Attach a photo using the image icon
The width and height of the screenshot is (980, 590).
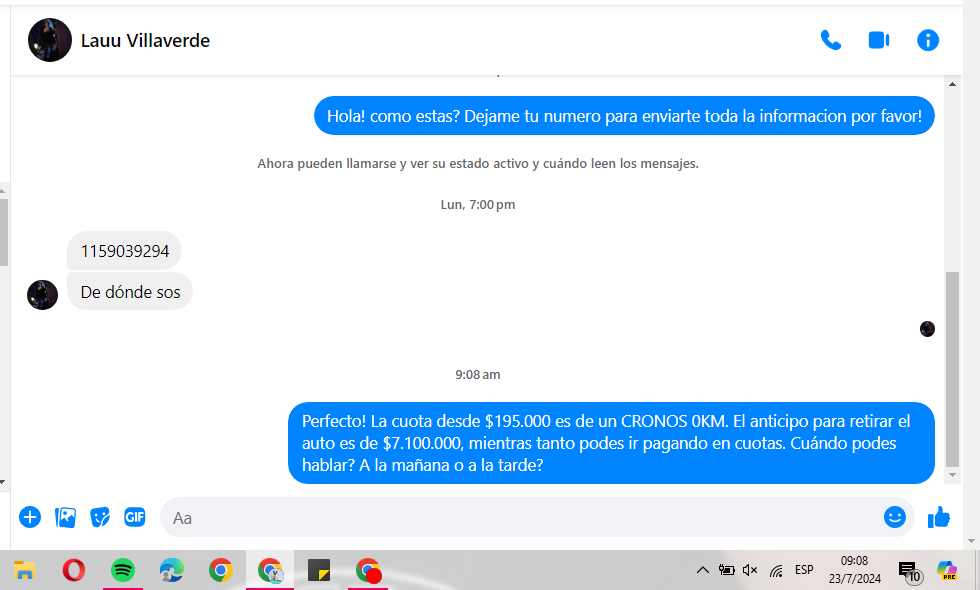click(66, 517)
